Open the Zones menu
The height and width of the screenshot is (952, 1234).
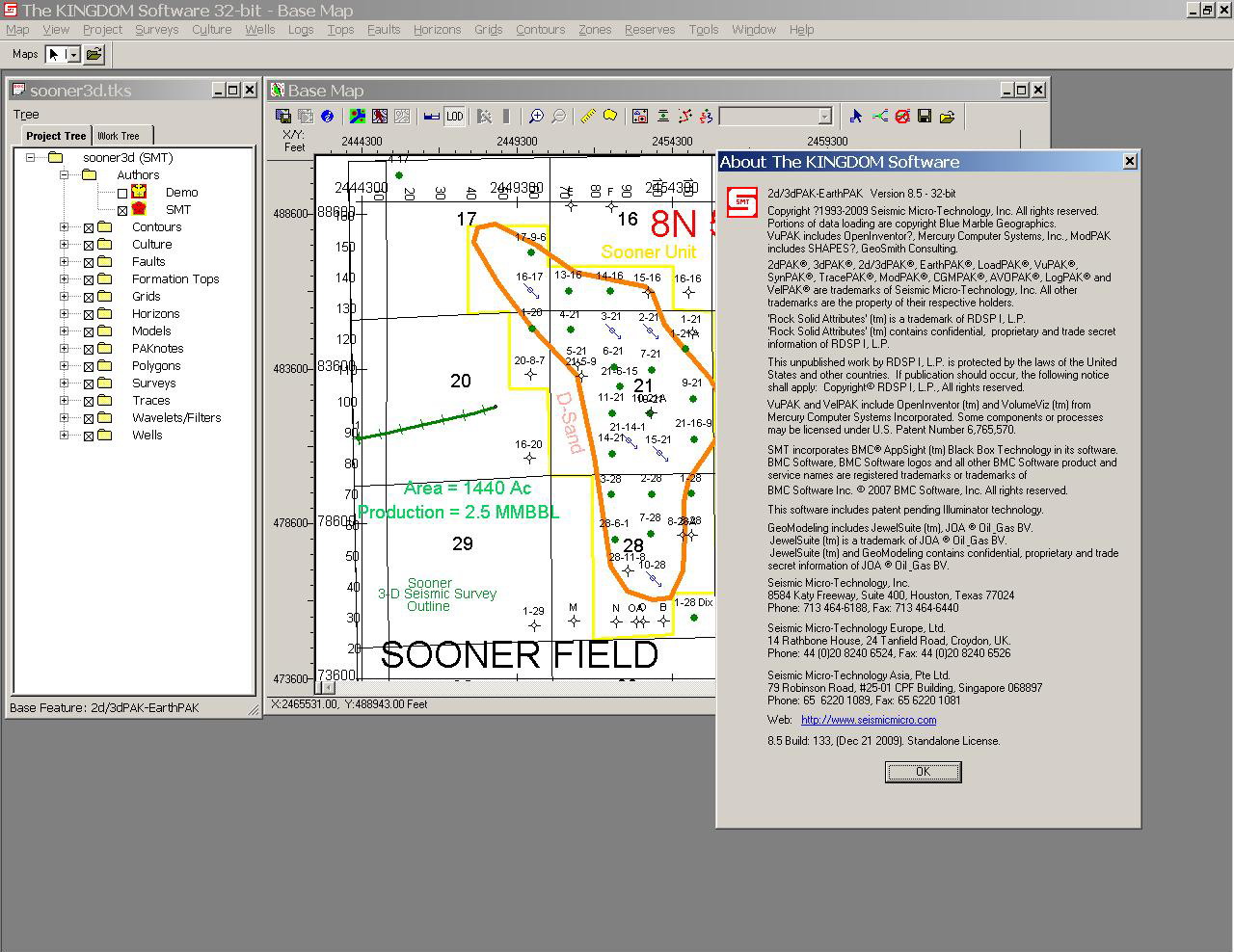(595, 30)
